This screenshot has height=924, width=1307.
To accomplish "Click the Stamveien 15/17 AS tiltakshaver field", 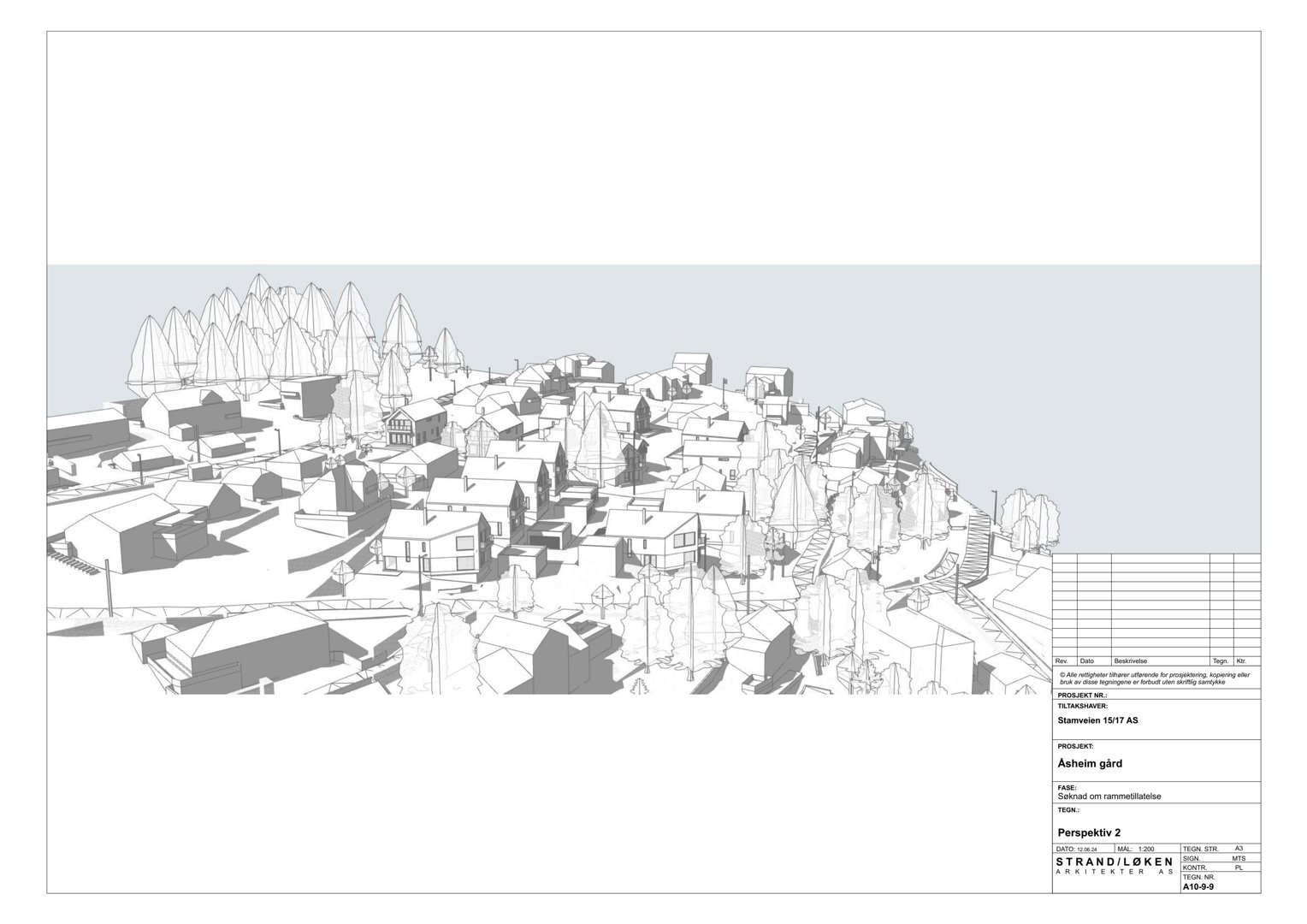I will [x=1097, y=720].
